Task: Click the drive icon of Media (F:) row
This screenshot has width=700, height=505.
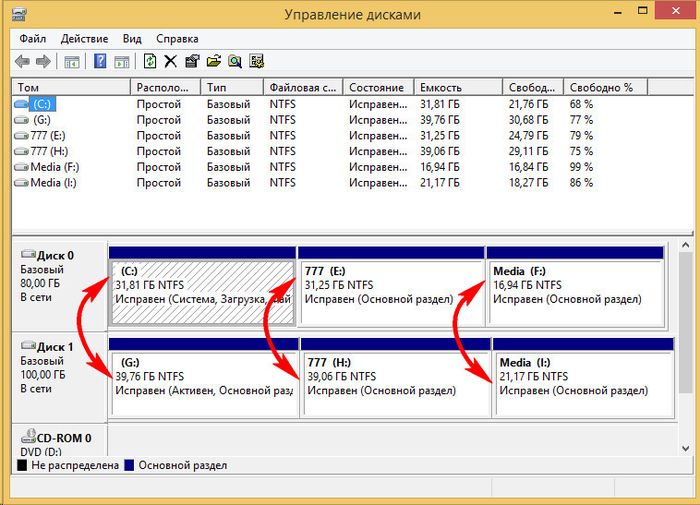Action: [21, 167]
